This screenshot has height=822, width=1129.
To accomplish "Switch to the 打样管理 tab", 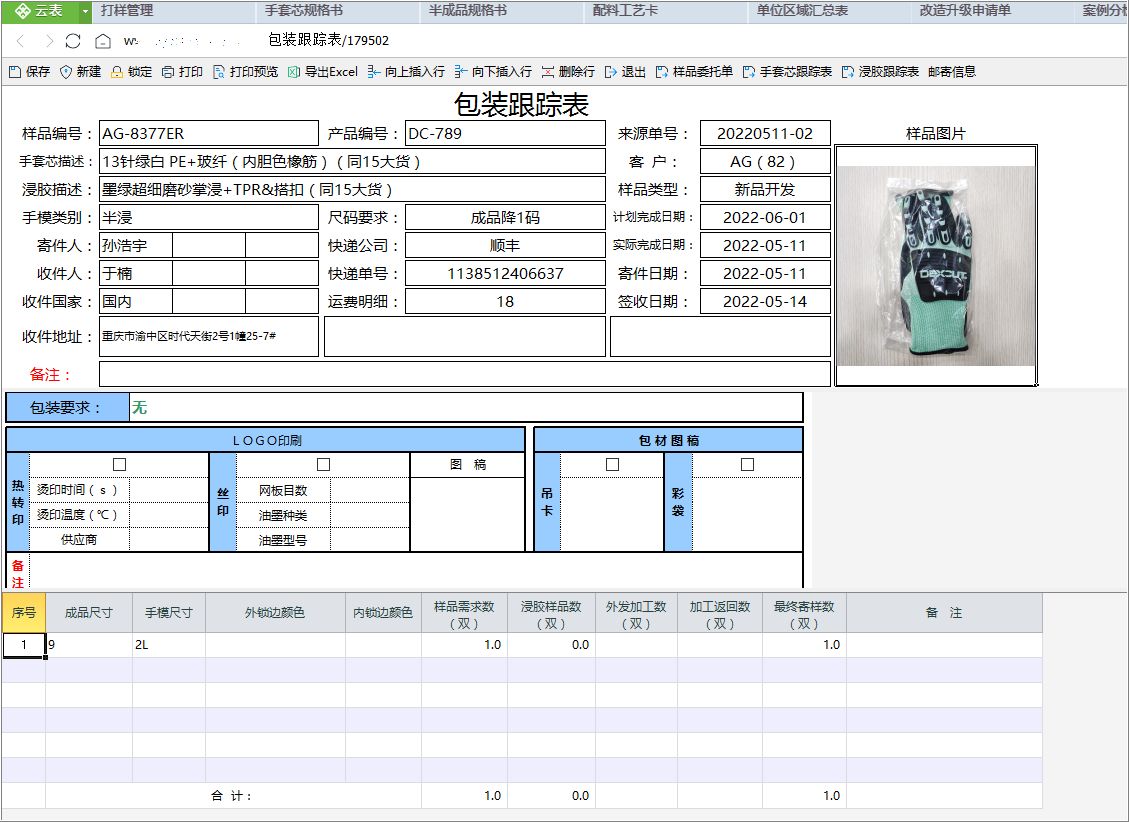I will [x=127, y=11].
